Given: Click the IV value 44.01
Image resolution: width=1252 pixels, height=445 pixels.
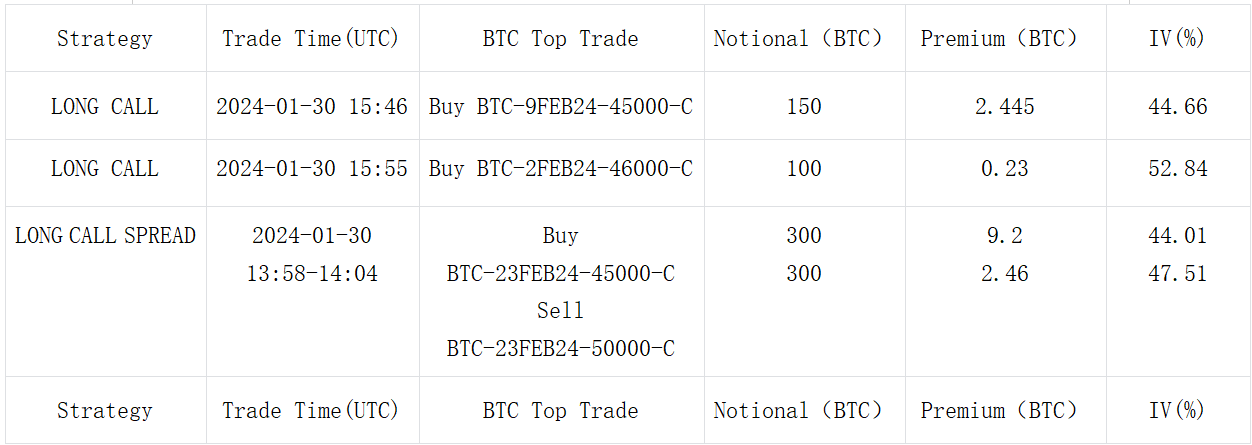Looking at the screenshot, I should (1178, 236).
